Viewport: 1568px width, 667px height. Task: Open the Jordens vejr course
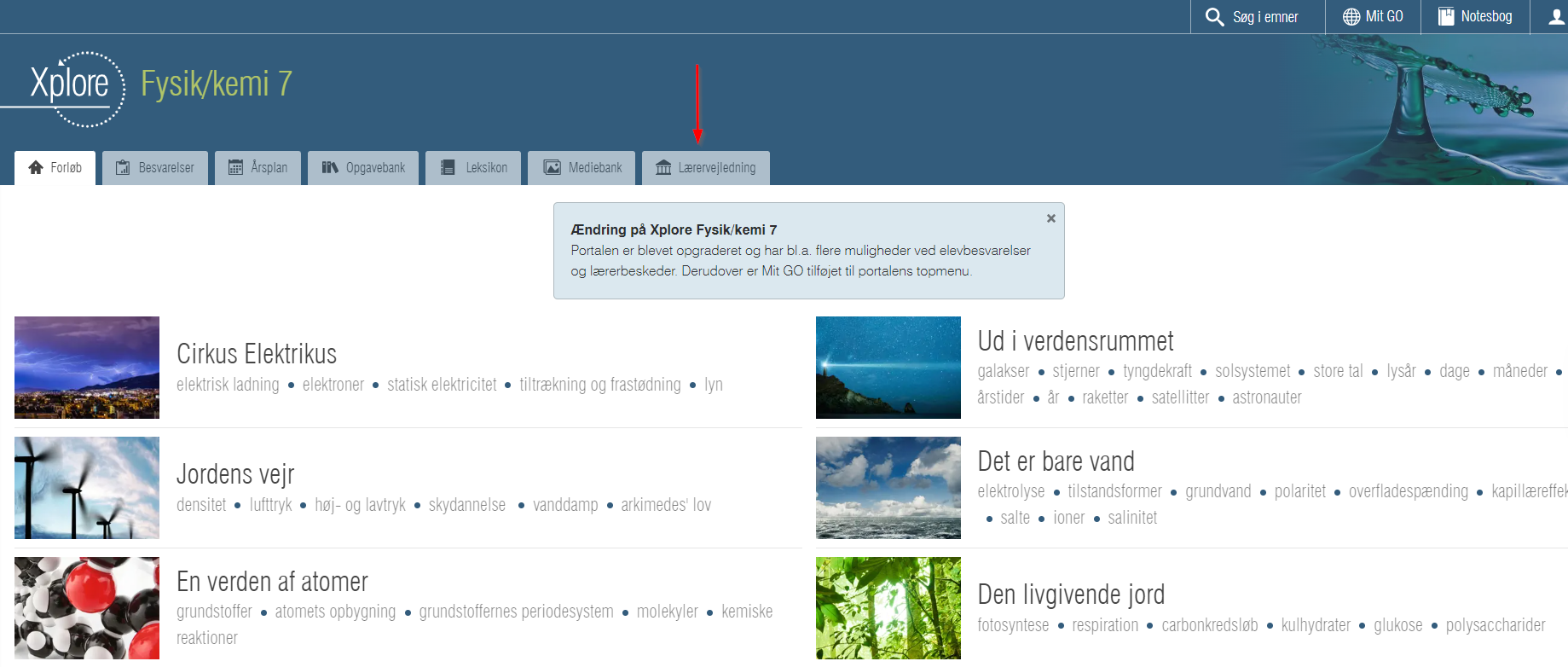click(235, 474)
